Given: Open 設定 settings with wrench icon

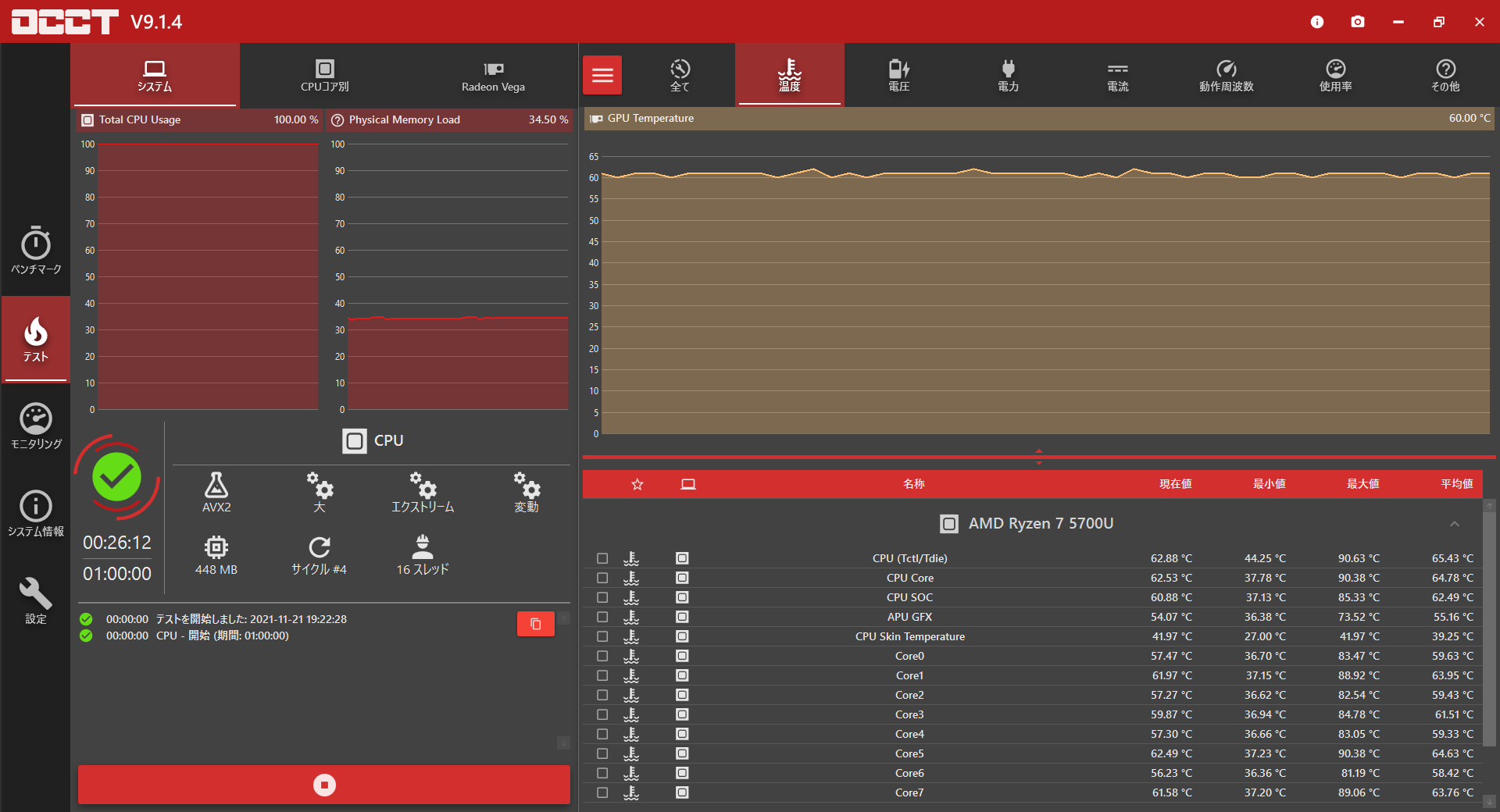Looking at the screenshot, I should (36, 601).
